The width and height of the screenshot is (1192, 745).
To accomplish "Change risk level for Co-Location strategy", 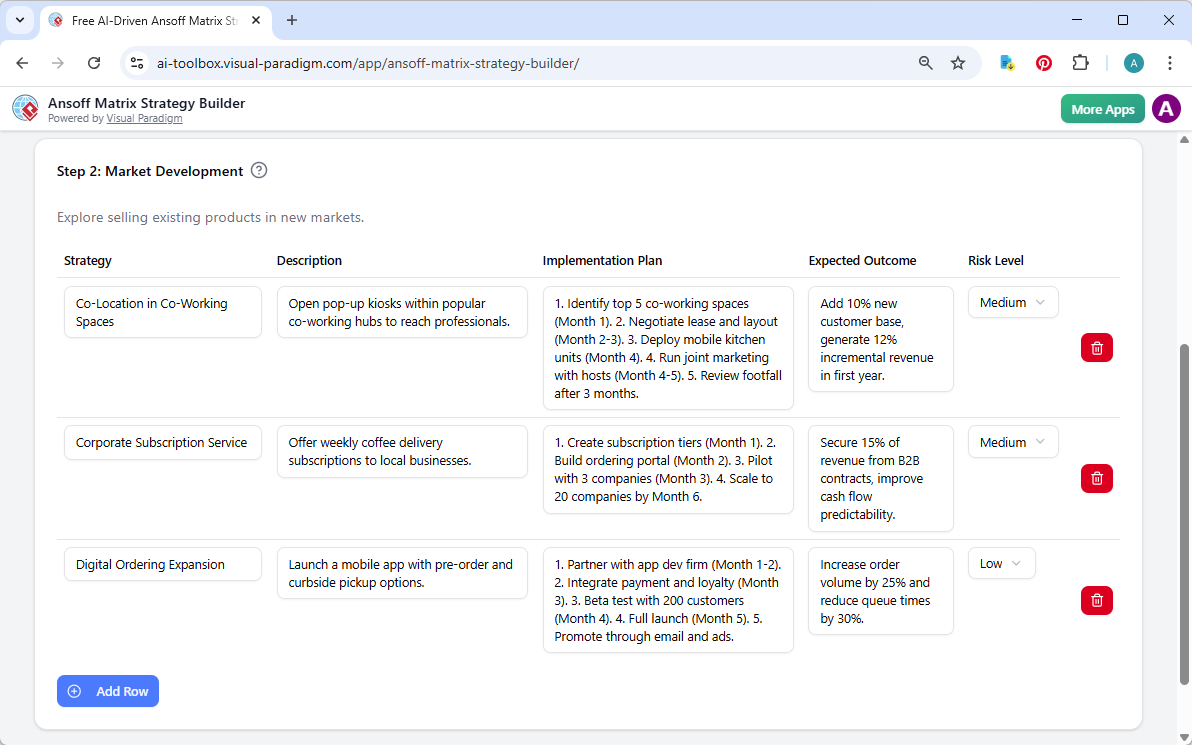I will click(1013, 302).
